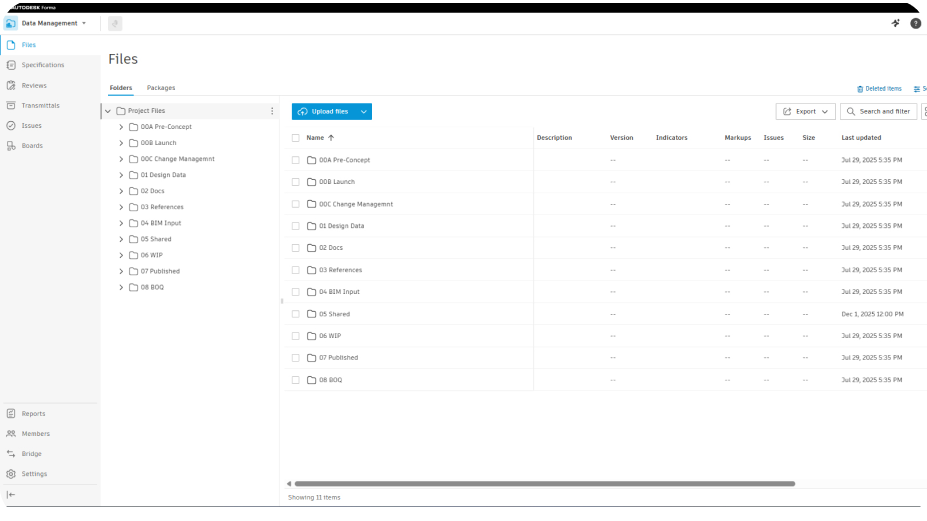Click the horizontal scrollbar below file list
Image resolution: width=927 pixels, height=521 pixels.
544,484
